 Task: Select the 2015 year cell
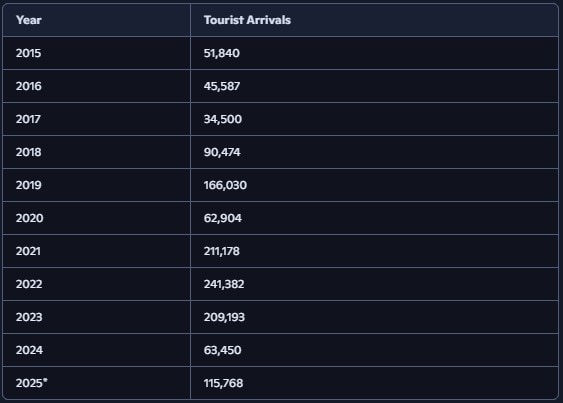pyautogui.click(x=96, y=53)
